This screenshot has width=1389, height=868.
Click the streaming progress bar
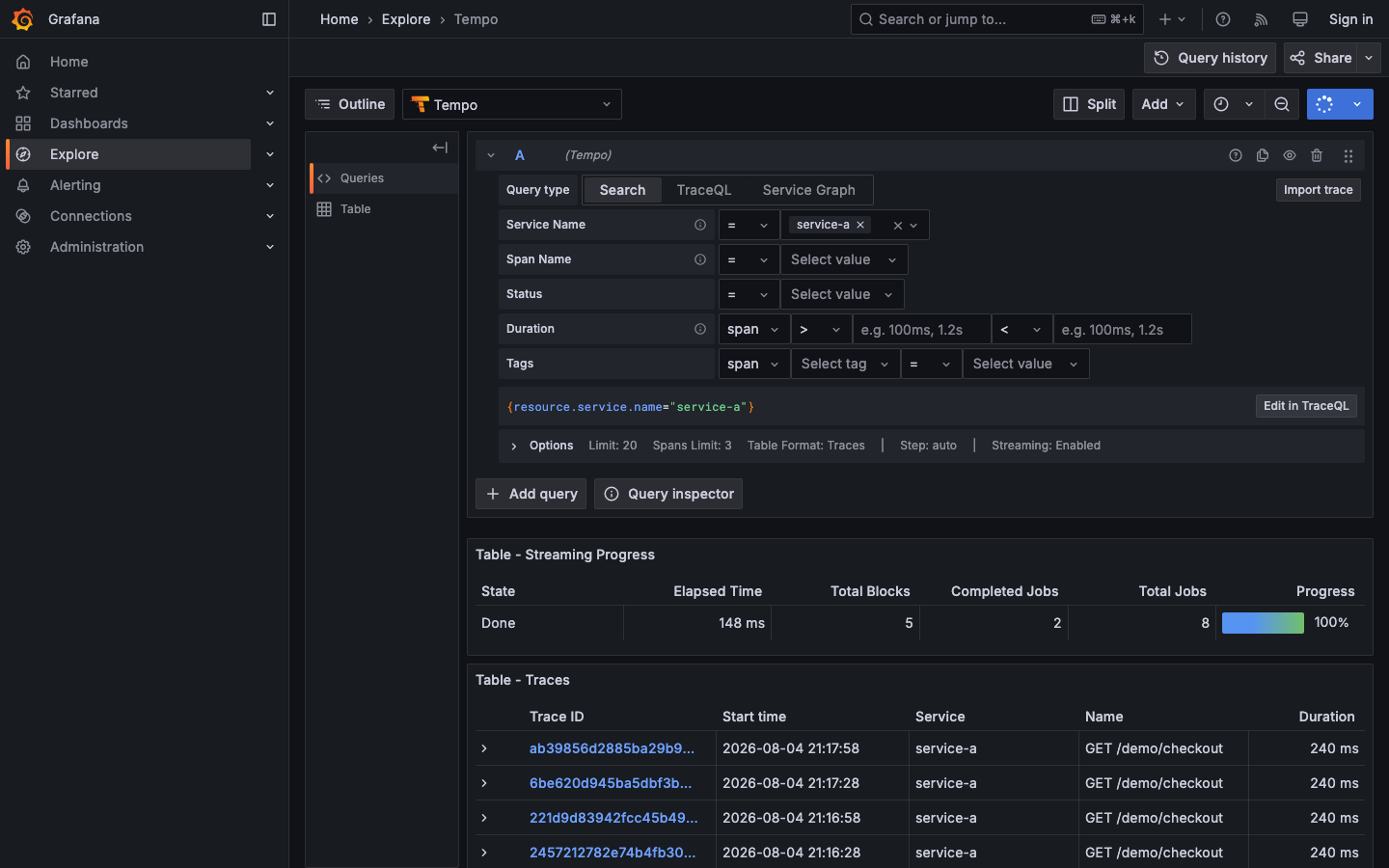click(1263, 623)
